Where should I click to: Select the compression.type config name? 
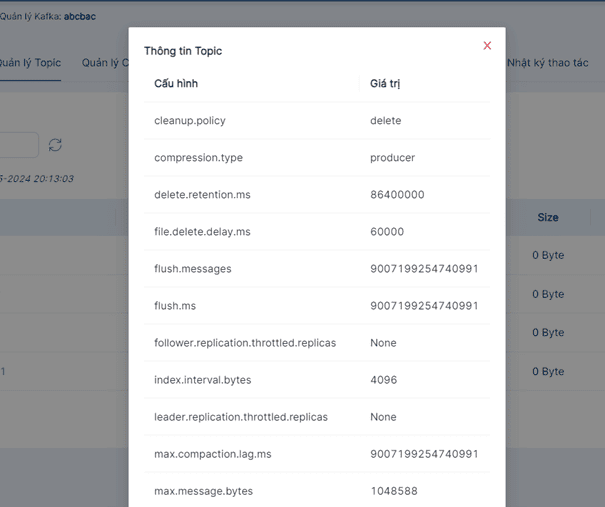point(198,158)
